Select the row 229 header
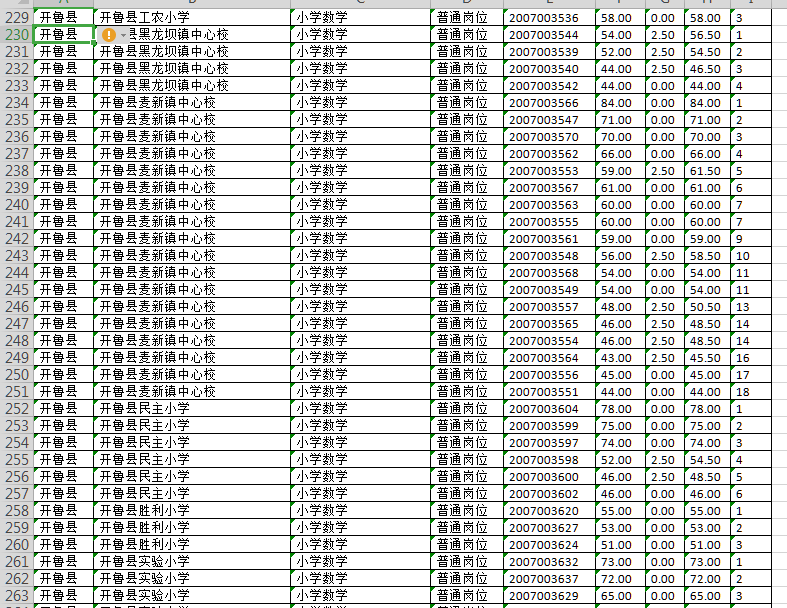Image resolution: width=787 pixels, height=608 pixels. click(x=16, y=18)
